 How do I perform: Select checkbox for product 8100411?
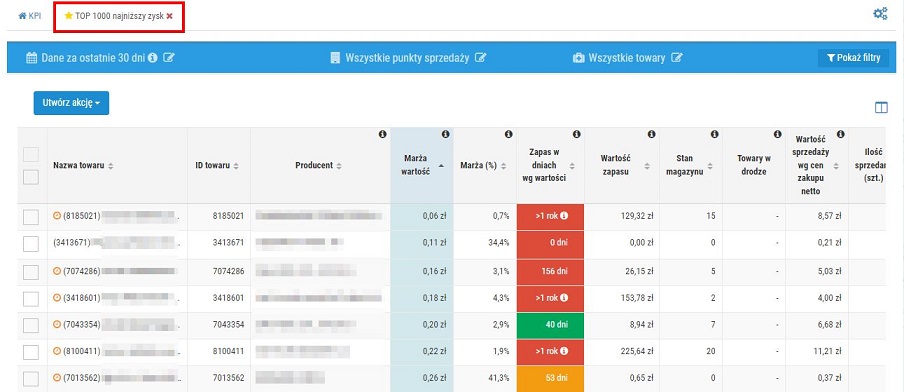[31, 352]
